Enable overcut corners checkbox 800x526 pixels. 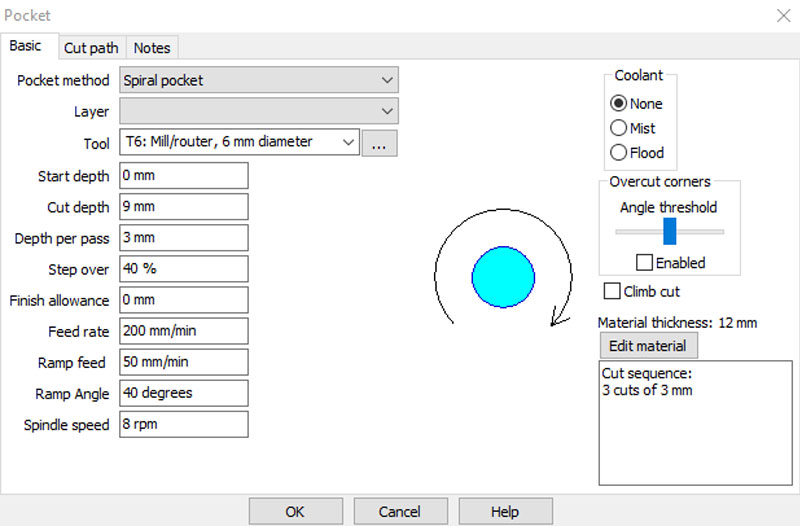point(645,263)
